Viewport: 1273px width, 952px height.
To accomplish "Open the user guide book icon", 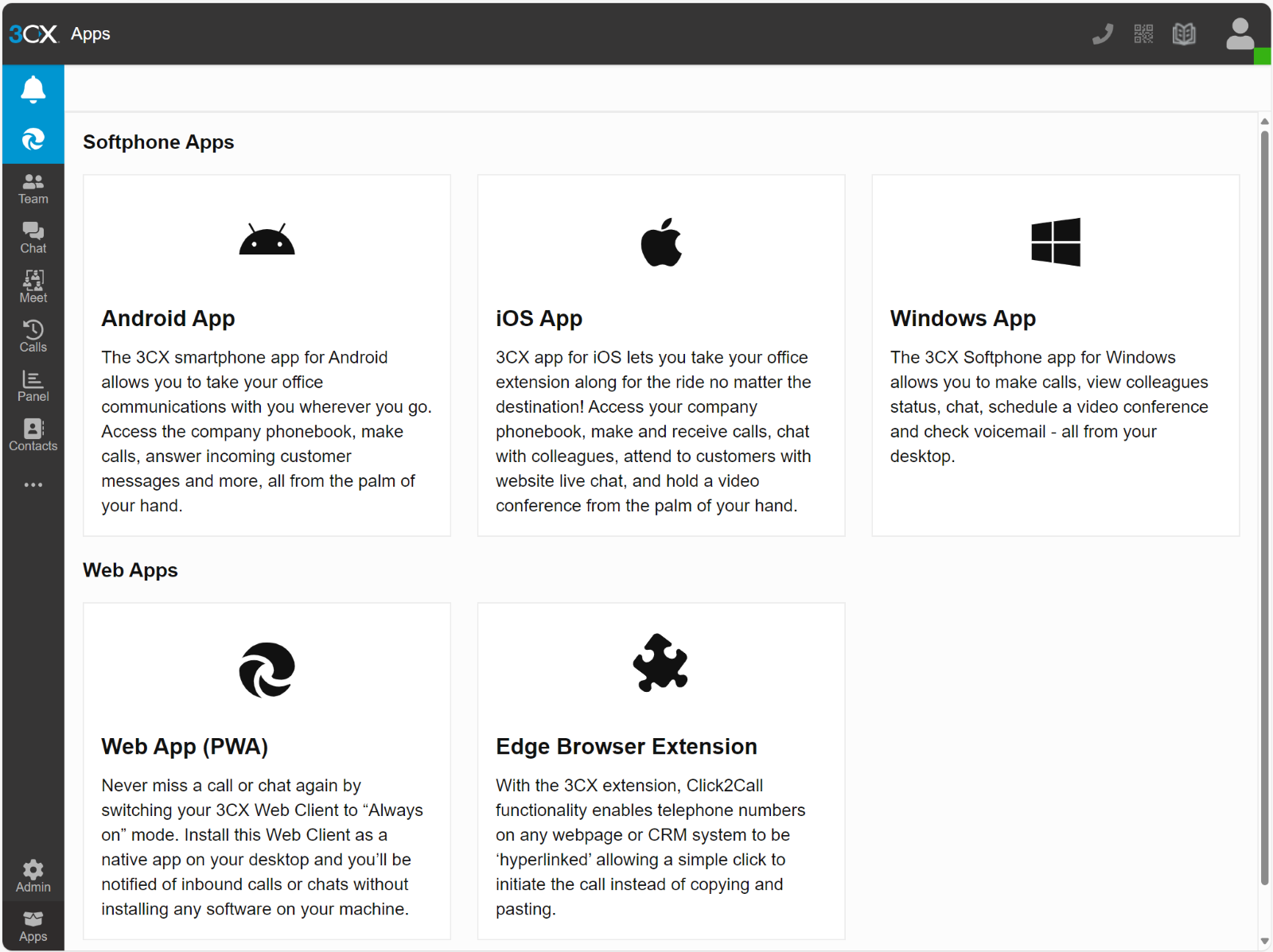I will tap(1184, 33).
